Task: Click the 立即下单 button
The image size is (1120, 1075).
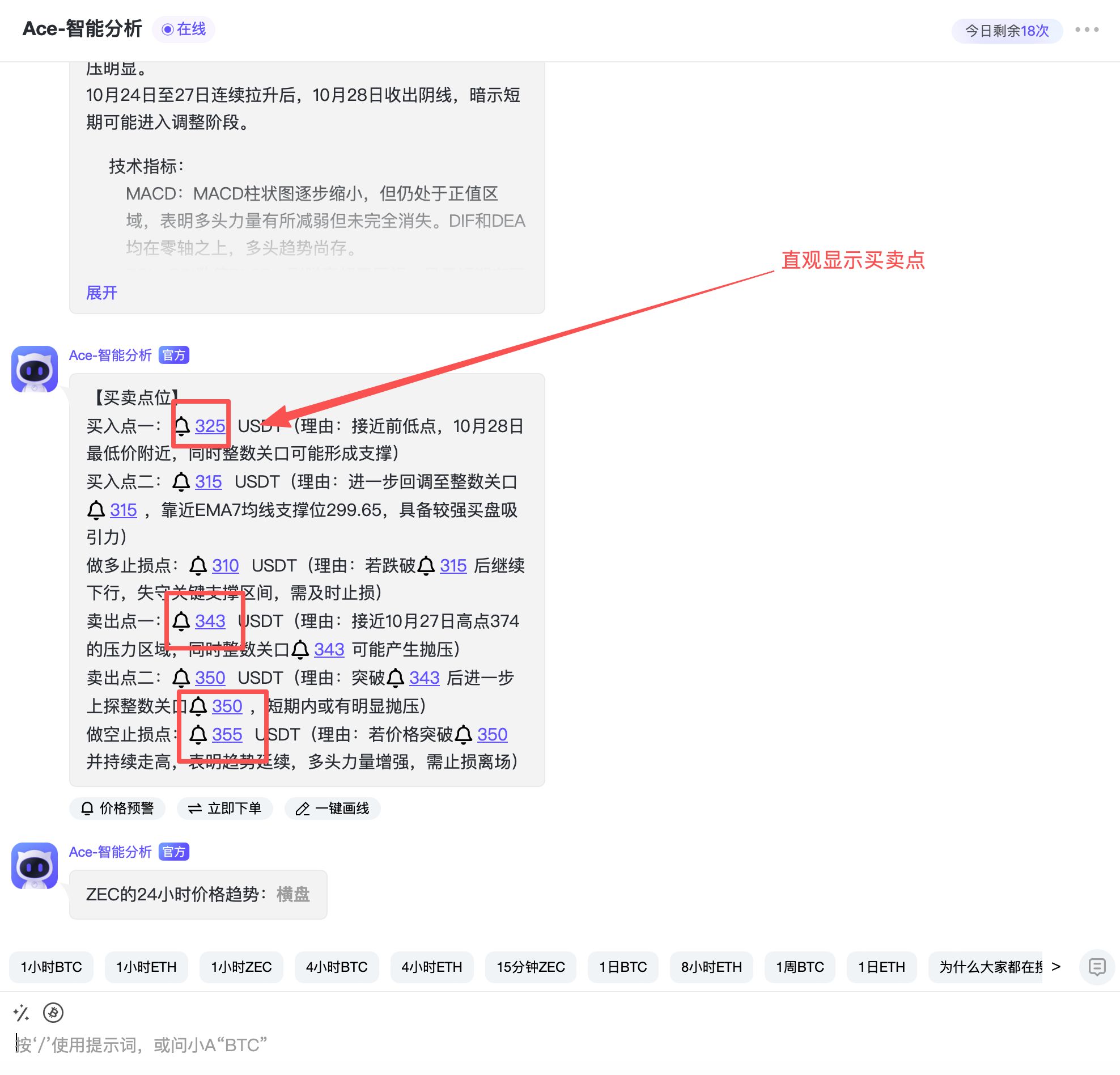Action: coord(224,809)
